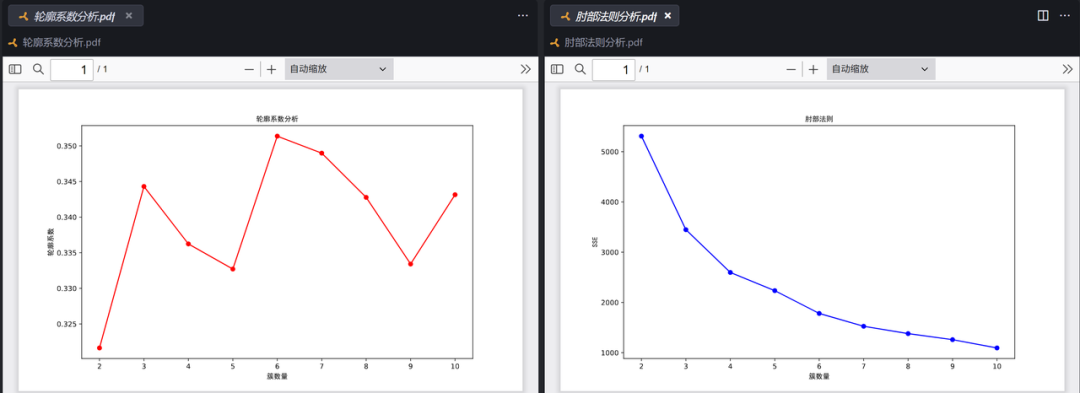Open more tools chevron in right viewer
Image resolution: width=1080 pixels, height=393 pixels.
[x=1068, y=69]
